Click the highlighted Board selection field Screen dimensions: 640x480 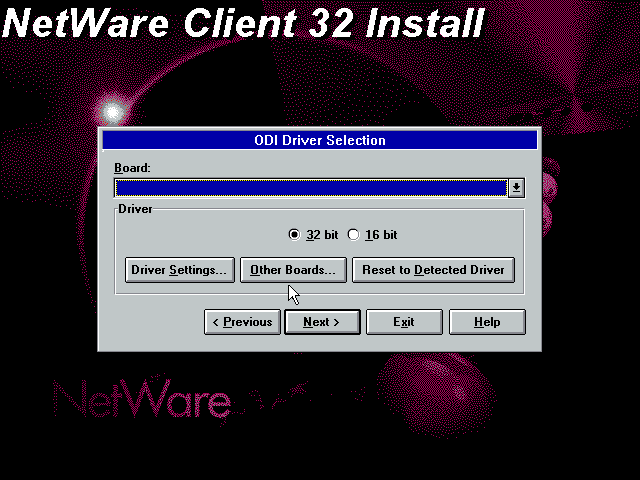pos(311,188)
